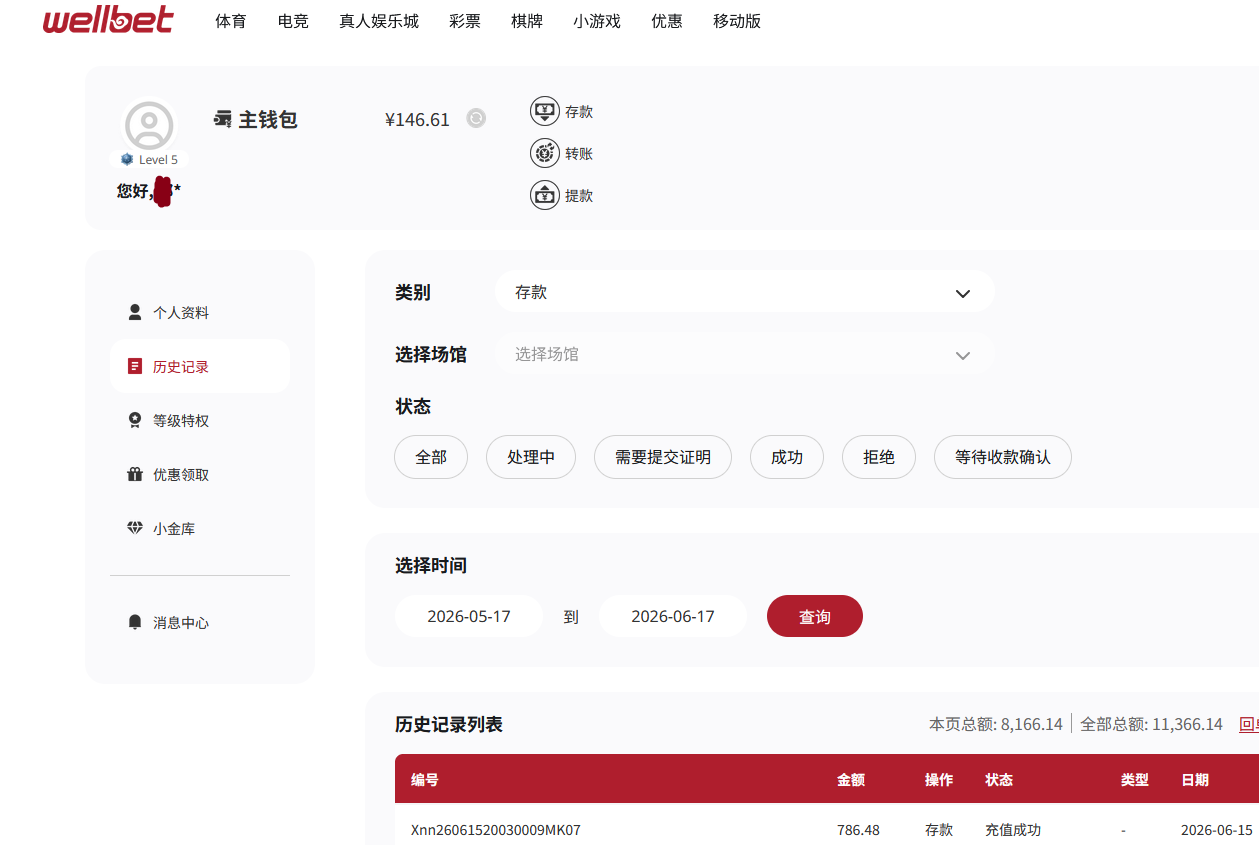
Task: Open 转账 transfer link
Action: point(579,154)
